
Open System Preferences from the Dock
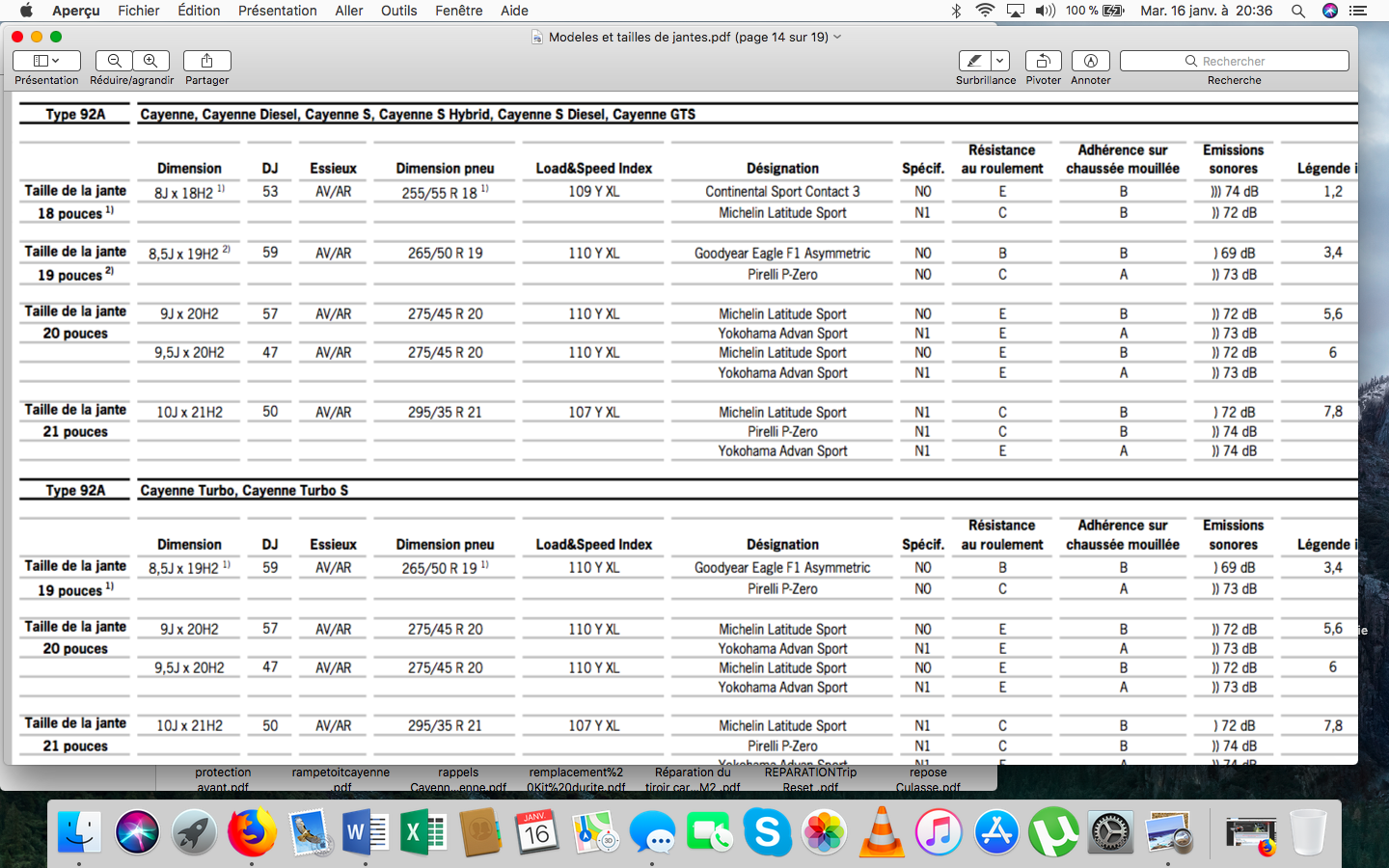(x=1110, y=831)
